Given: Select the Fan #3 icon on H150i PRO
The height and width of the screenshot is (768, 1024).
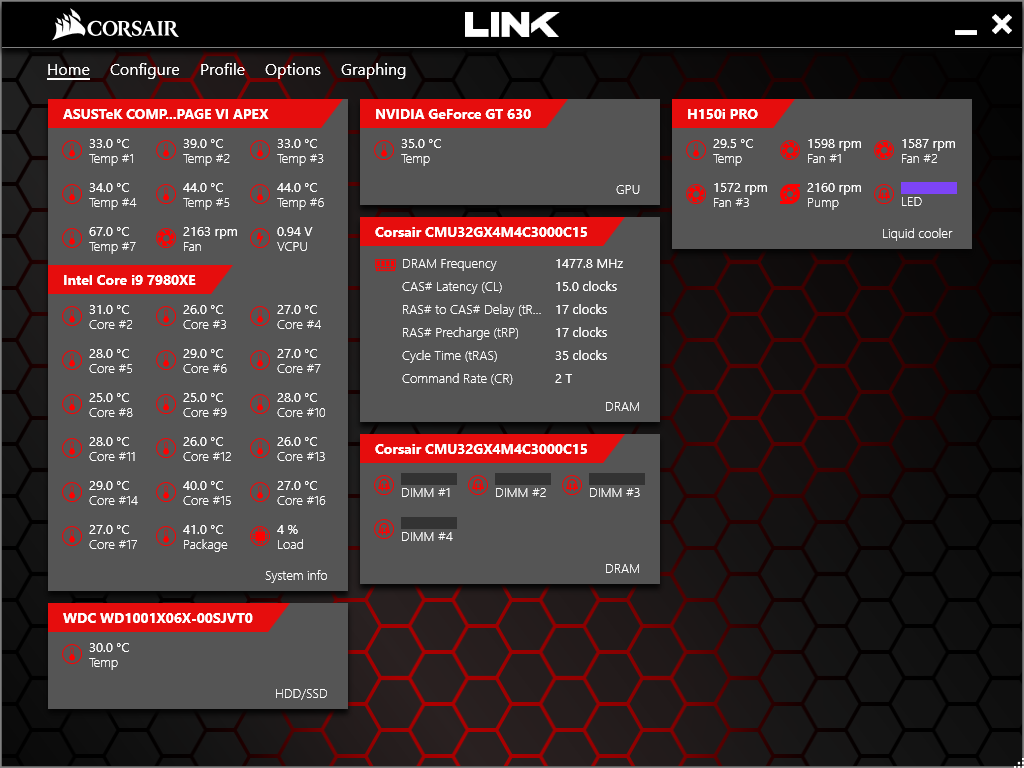Looking at the screenshot, I should (x=696, y=195).
